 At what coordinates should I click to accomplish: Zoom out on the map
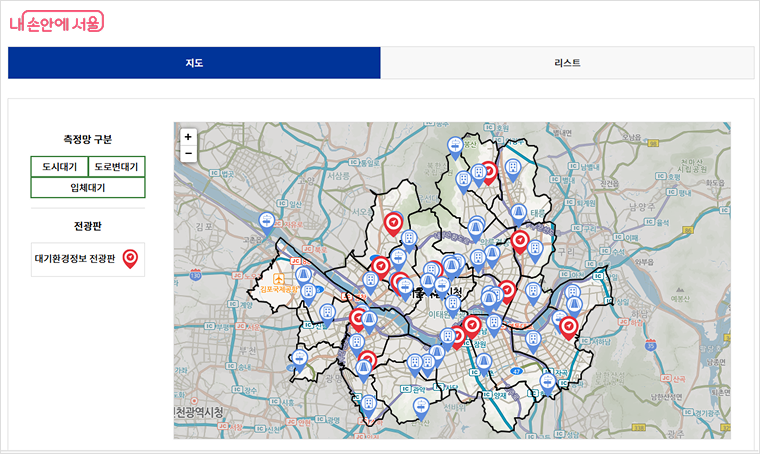(x=188, y=153)
